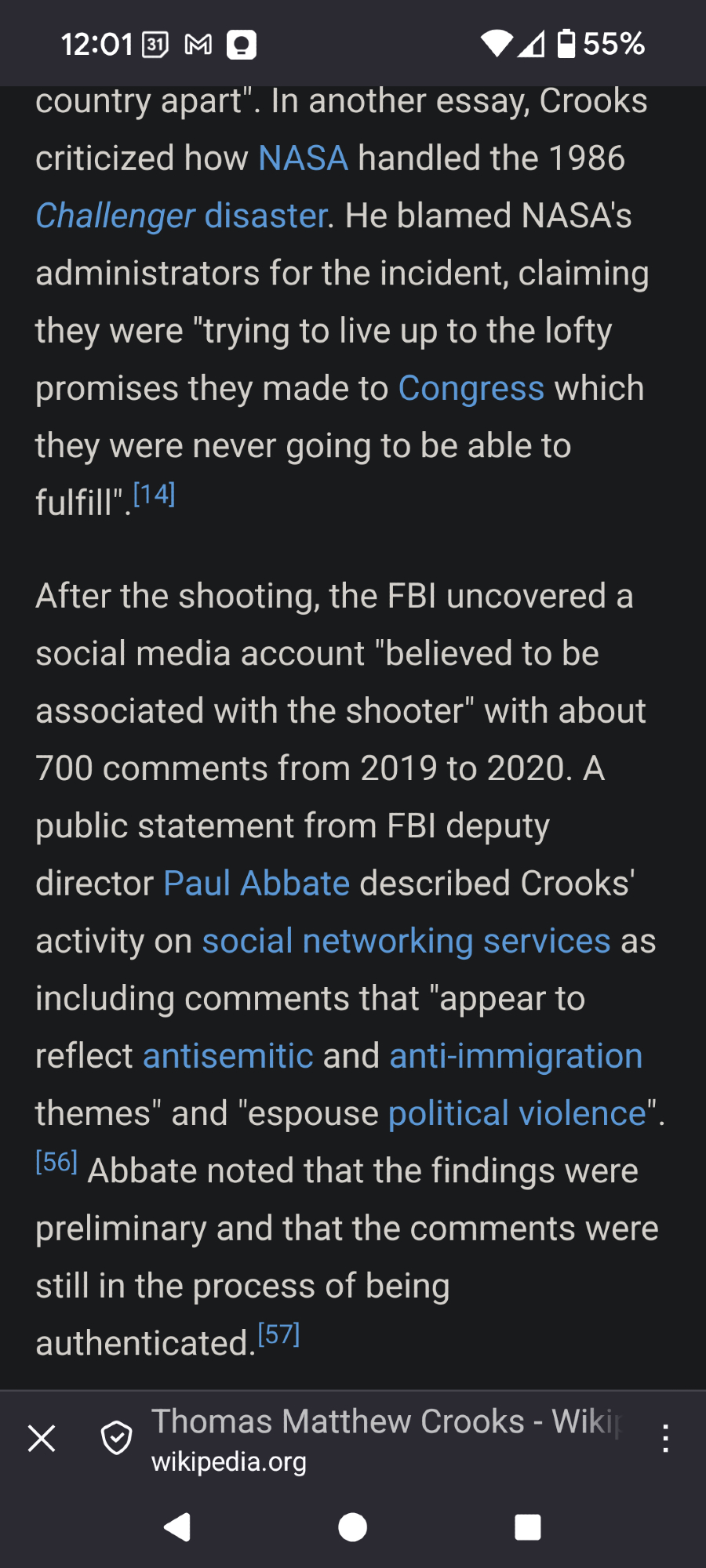Open citation reference 14
706x1568 pixels.
coord(155,495)
